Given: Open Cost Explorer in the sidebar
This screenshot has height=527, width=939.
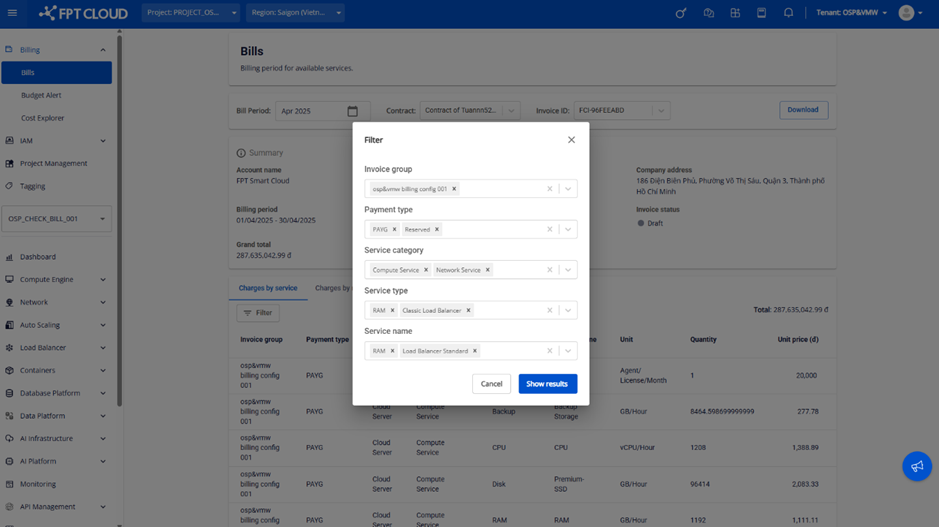Looking at the screenshot, I should pyautogui.click(x=43, y=118).
